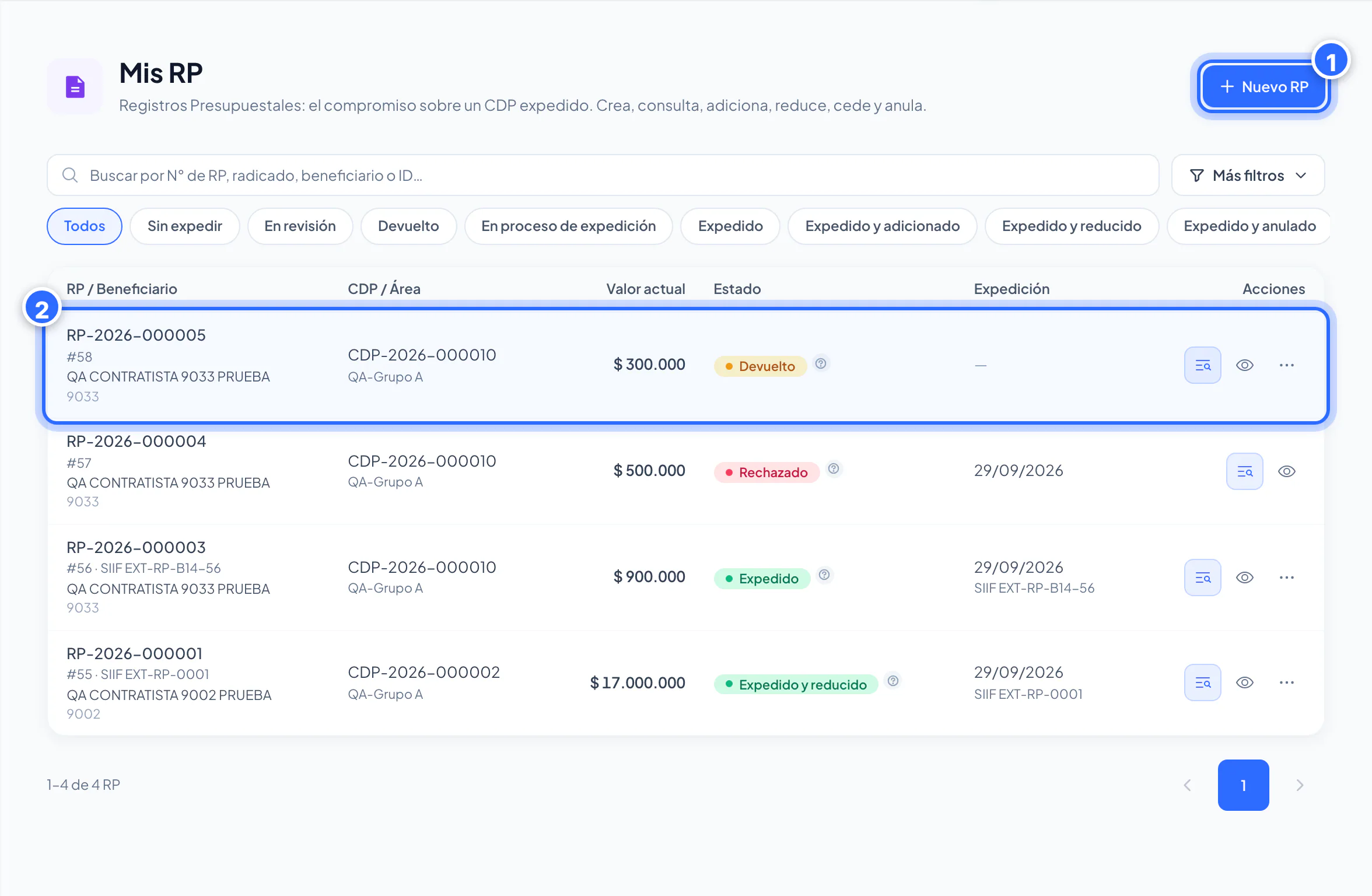
Task: Open more actions menu for RP-2026-000005
Action: click(x=1286, y=365)
